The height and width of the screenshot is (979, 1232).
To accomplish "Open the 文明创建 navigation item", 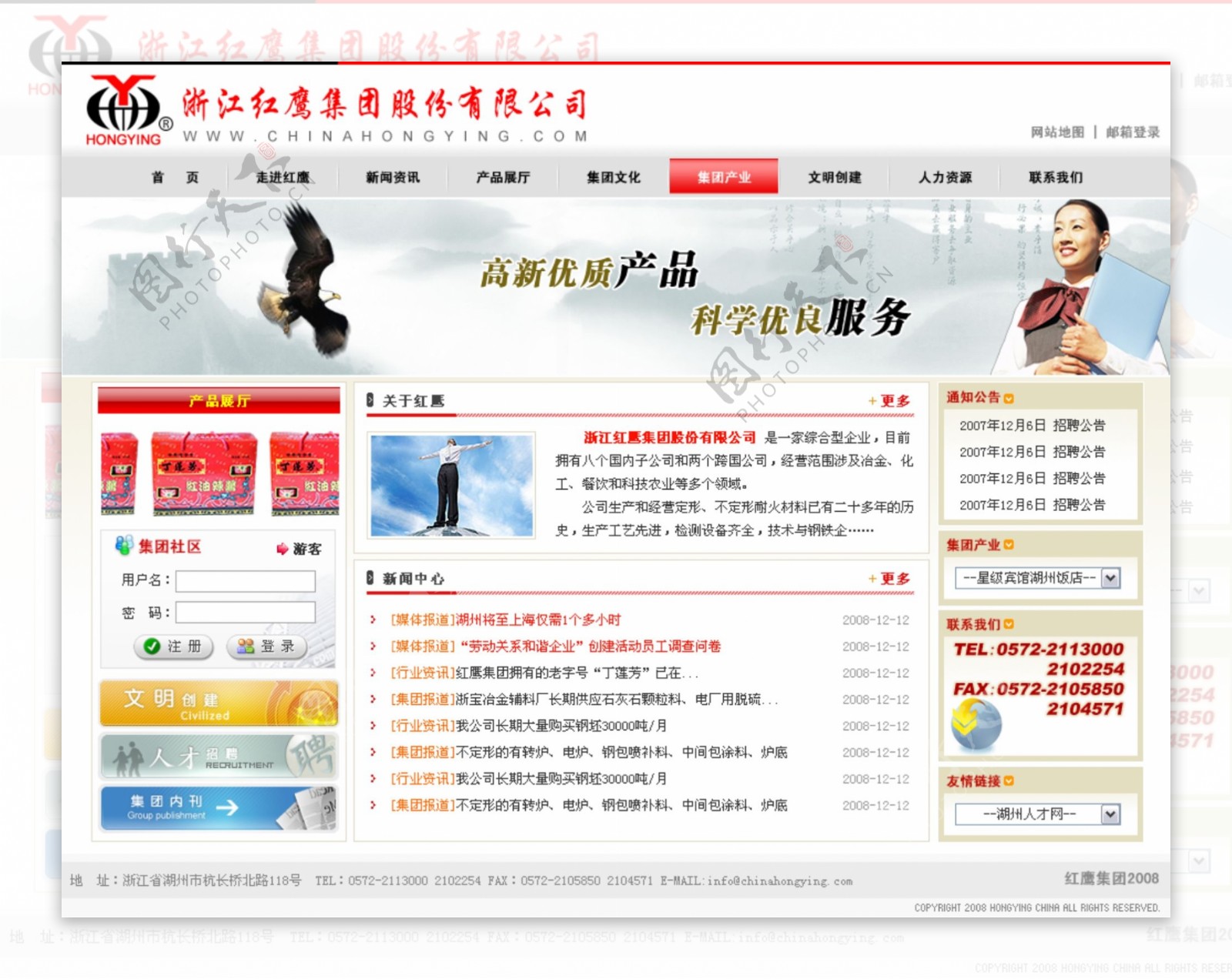I will point(835,178).
